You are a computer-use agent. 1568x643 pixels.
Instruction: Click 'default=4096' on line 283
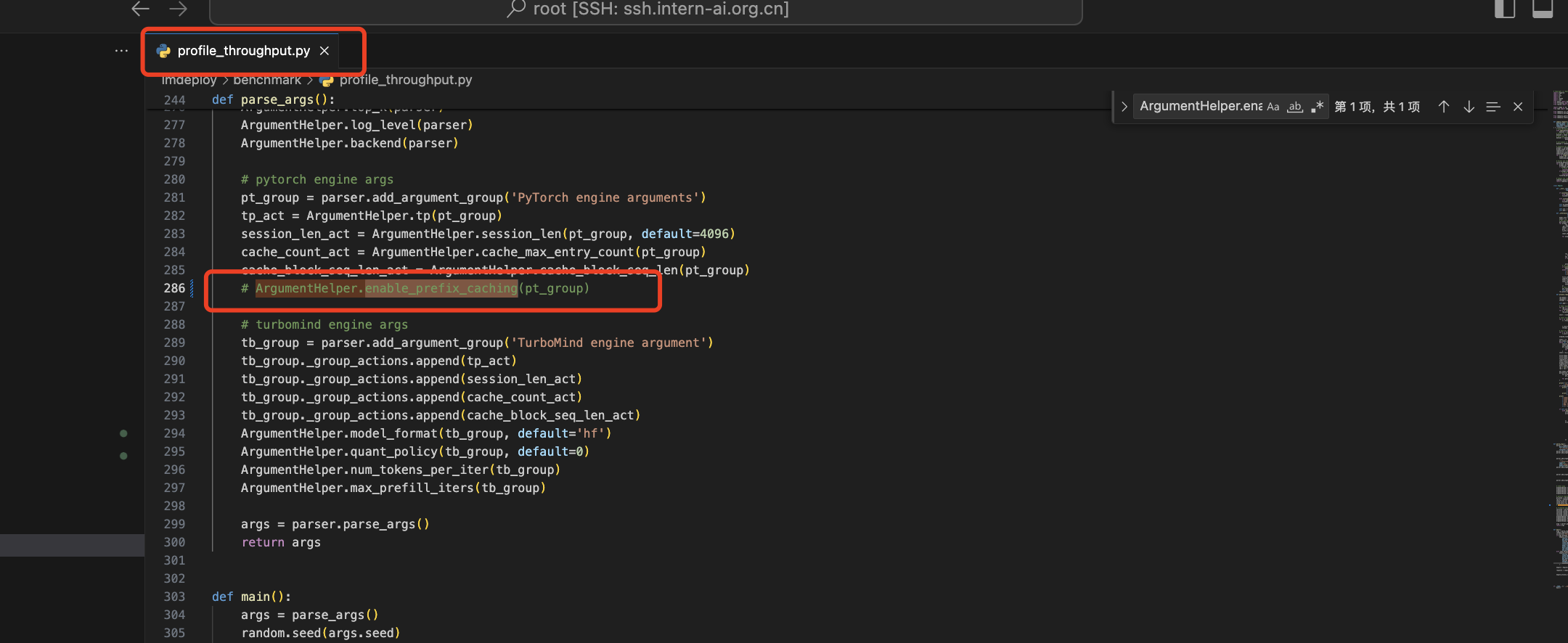[685, 234]
